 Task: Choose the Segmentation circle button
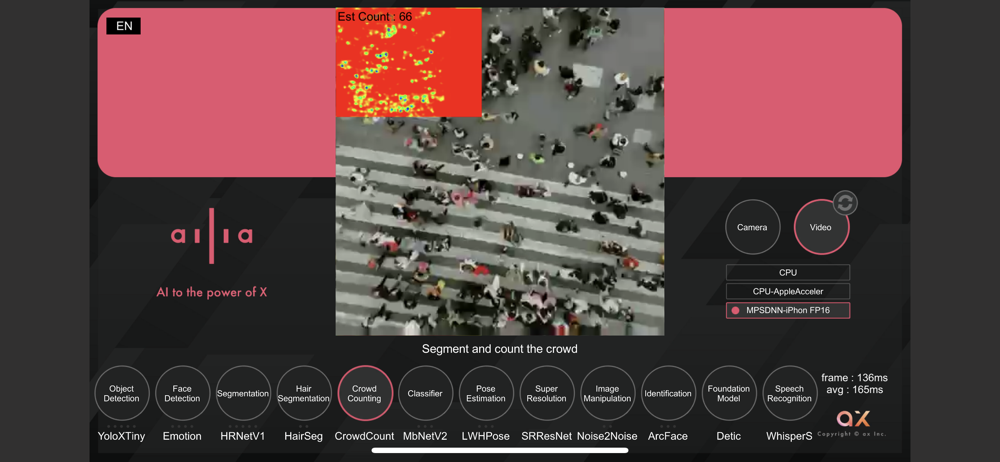[x=243, y=393]
